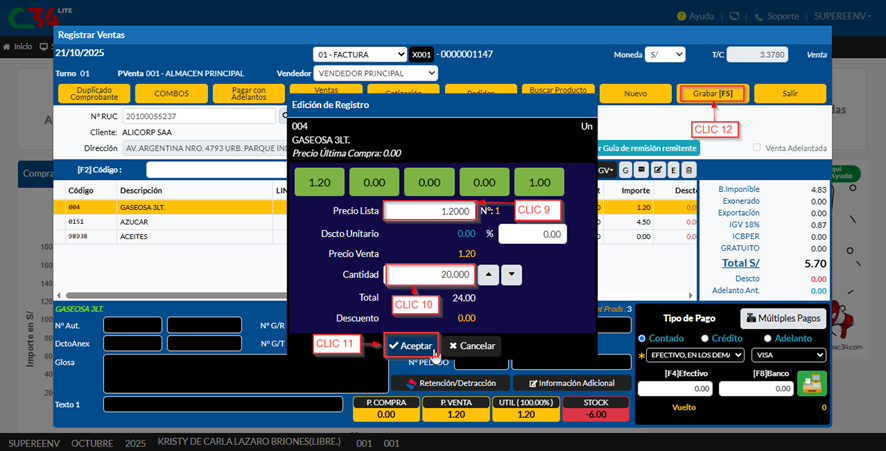Open the VISA card type dropdown
886x451 pixels.
[x=787, y=355]
